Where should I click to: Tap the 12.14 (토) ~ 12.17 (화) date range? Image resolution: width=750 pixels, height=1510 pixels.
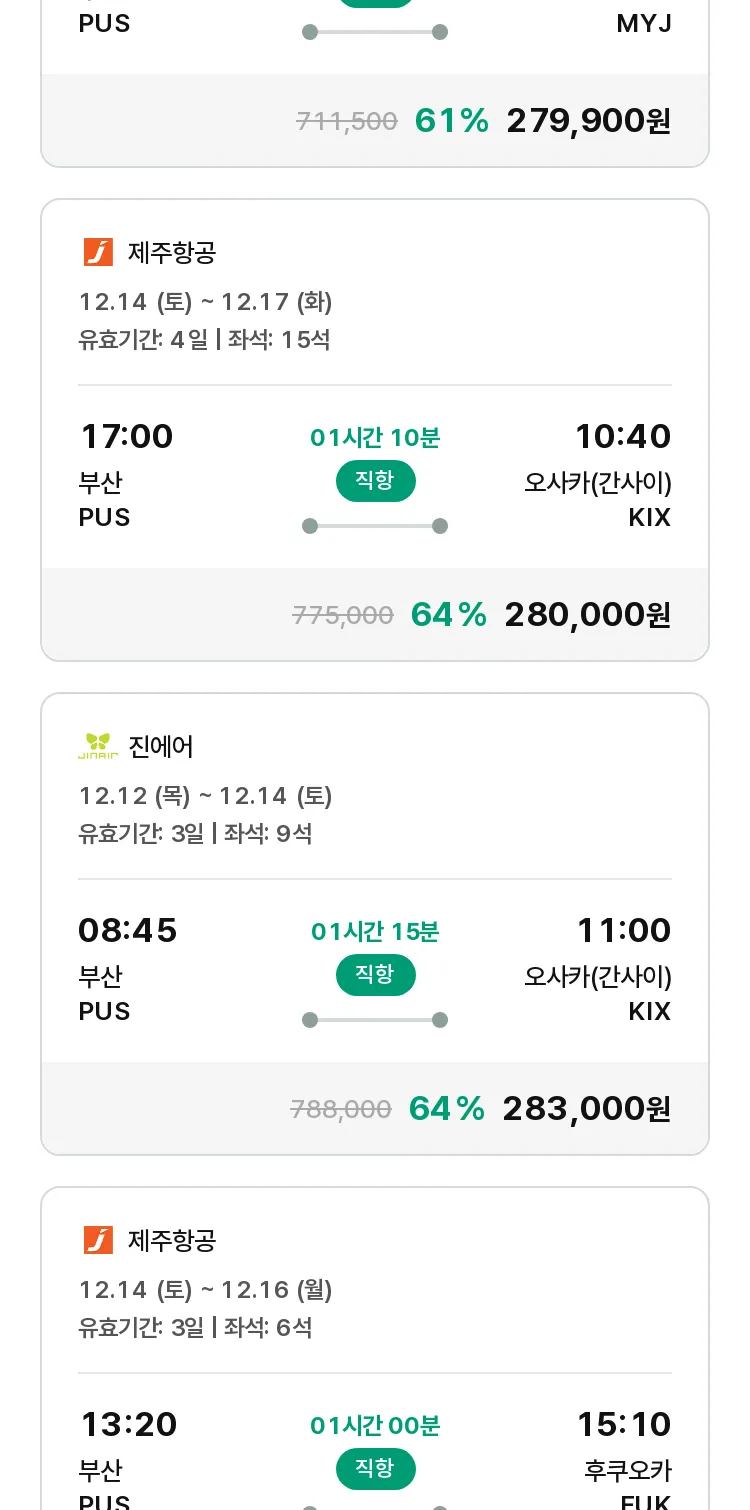click(206, 302)
